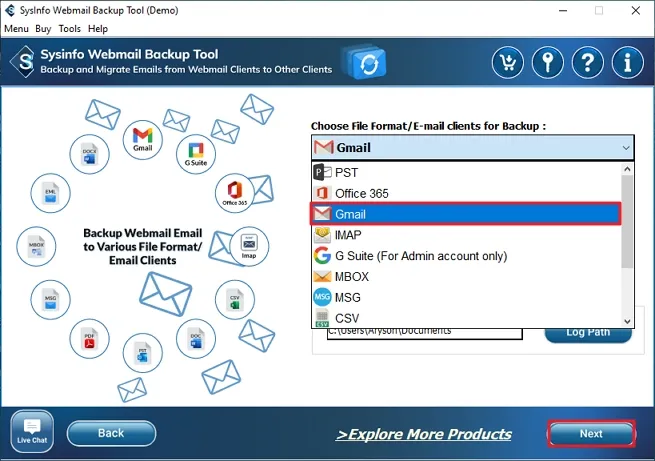Click the shopping cart buy icon
The image size is (655, 461).
[508, 63]
